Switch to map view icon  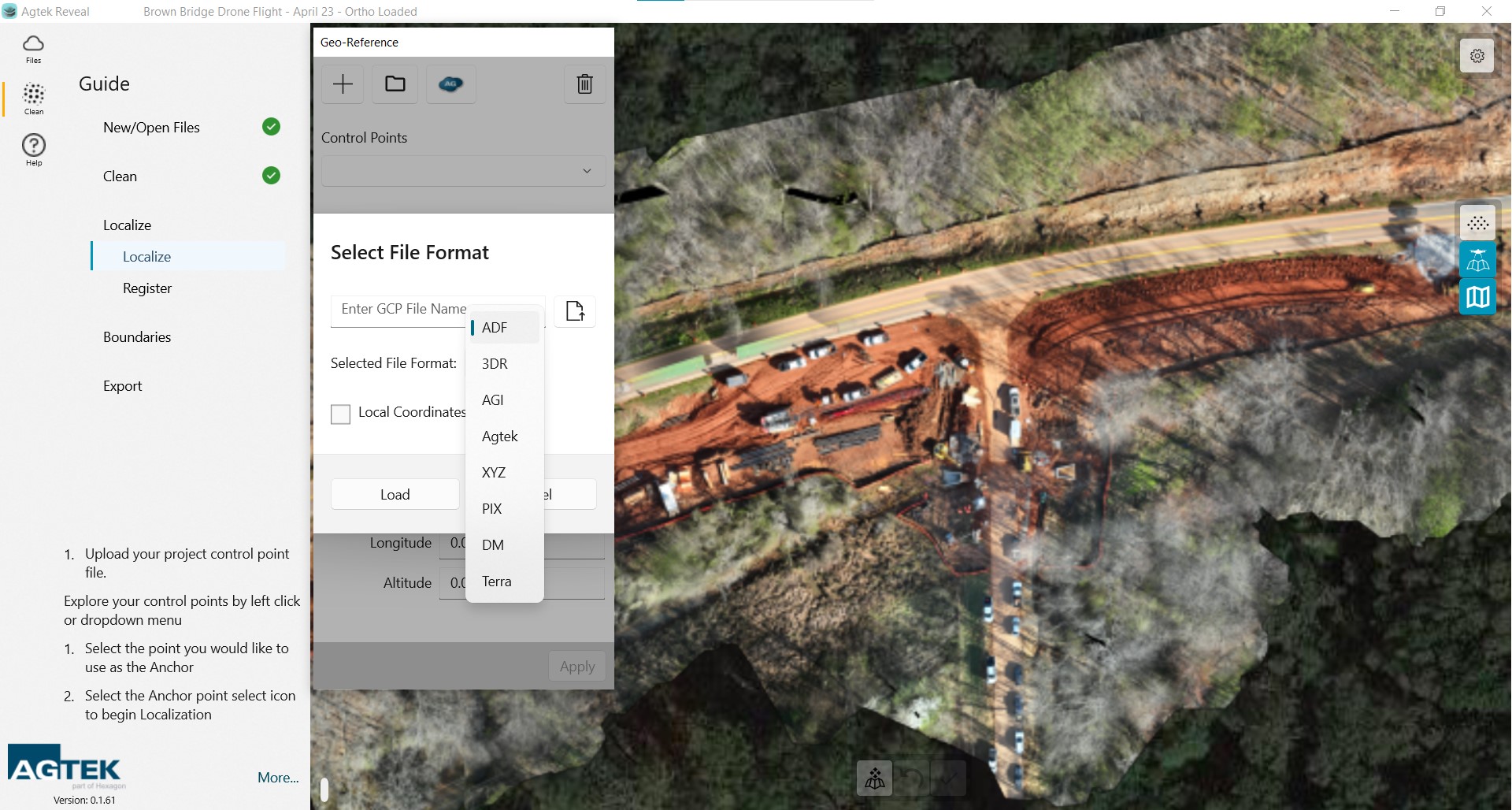pyautogui.click(x=1477, y=297)
